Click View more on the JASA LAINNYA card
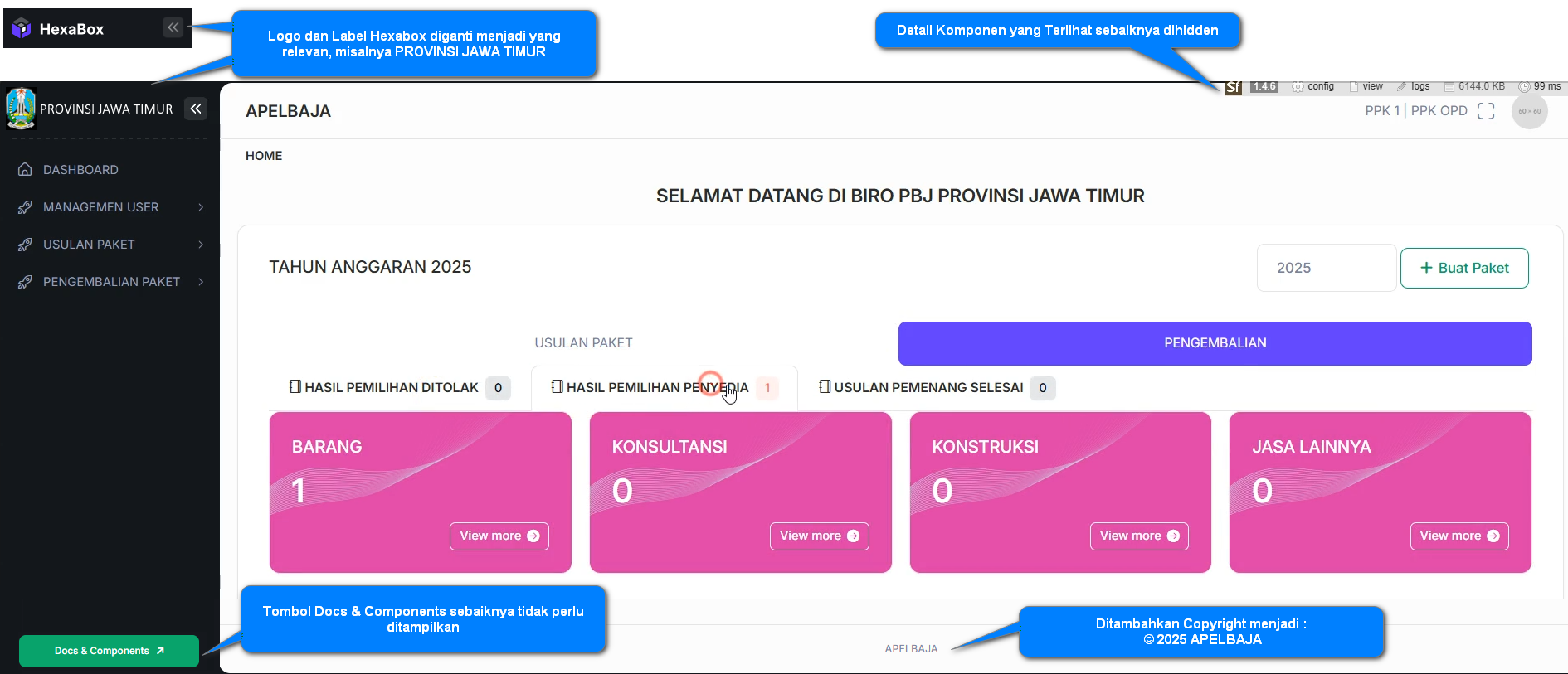The image size is (1568, 674). point(1459,536)
